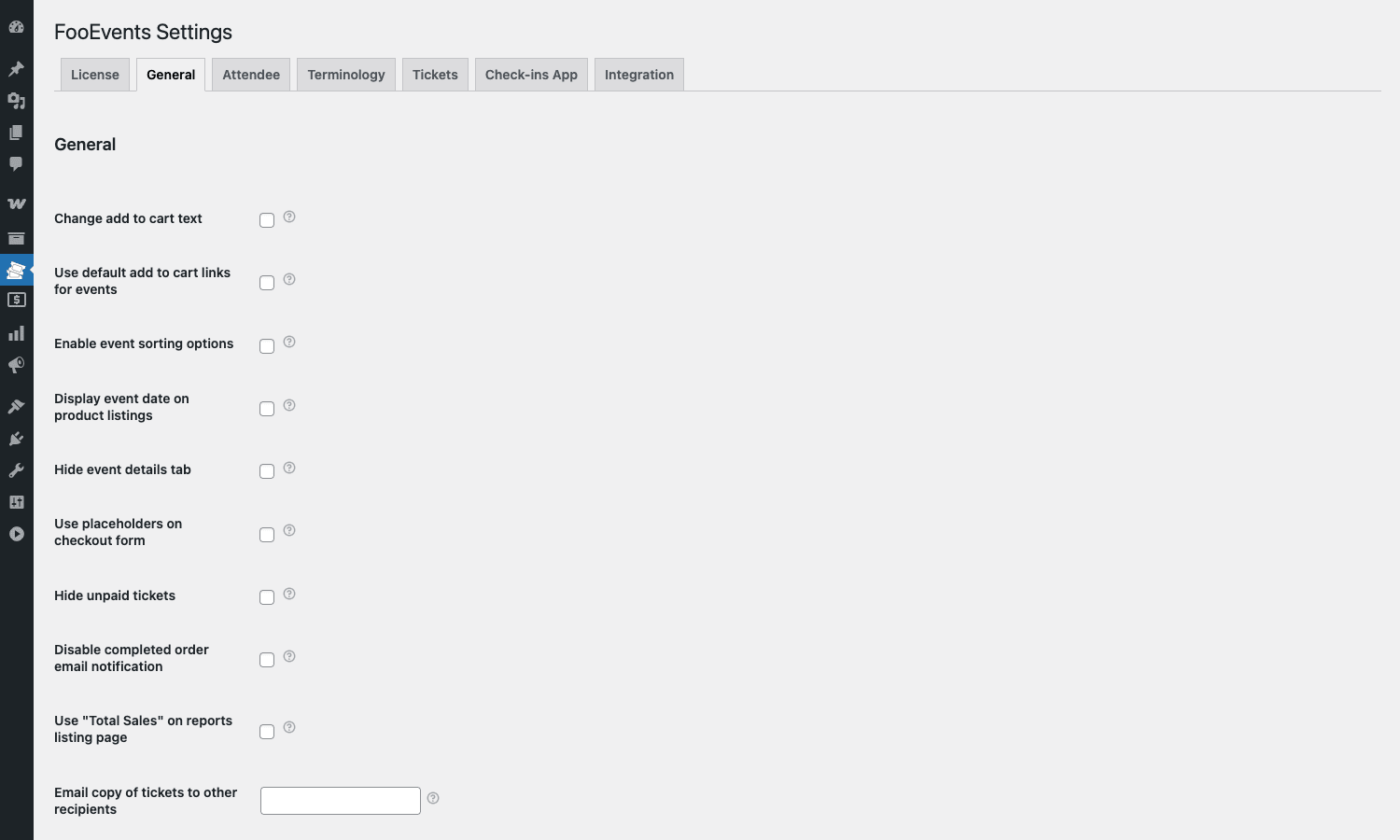Click the email copy recipients input field
Viewport: 1400px width, 840px height.
pos(341,801)
